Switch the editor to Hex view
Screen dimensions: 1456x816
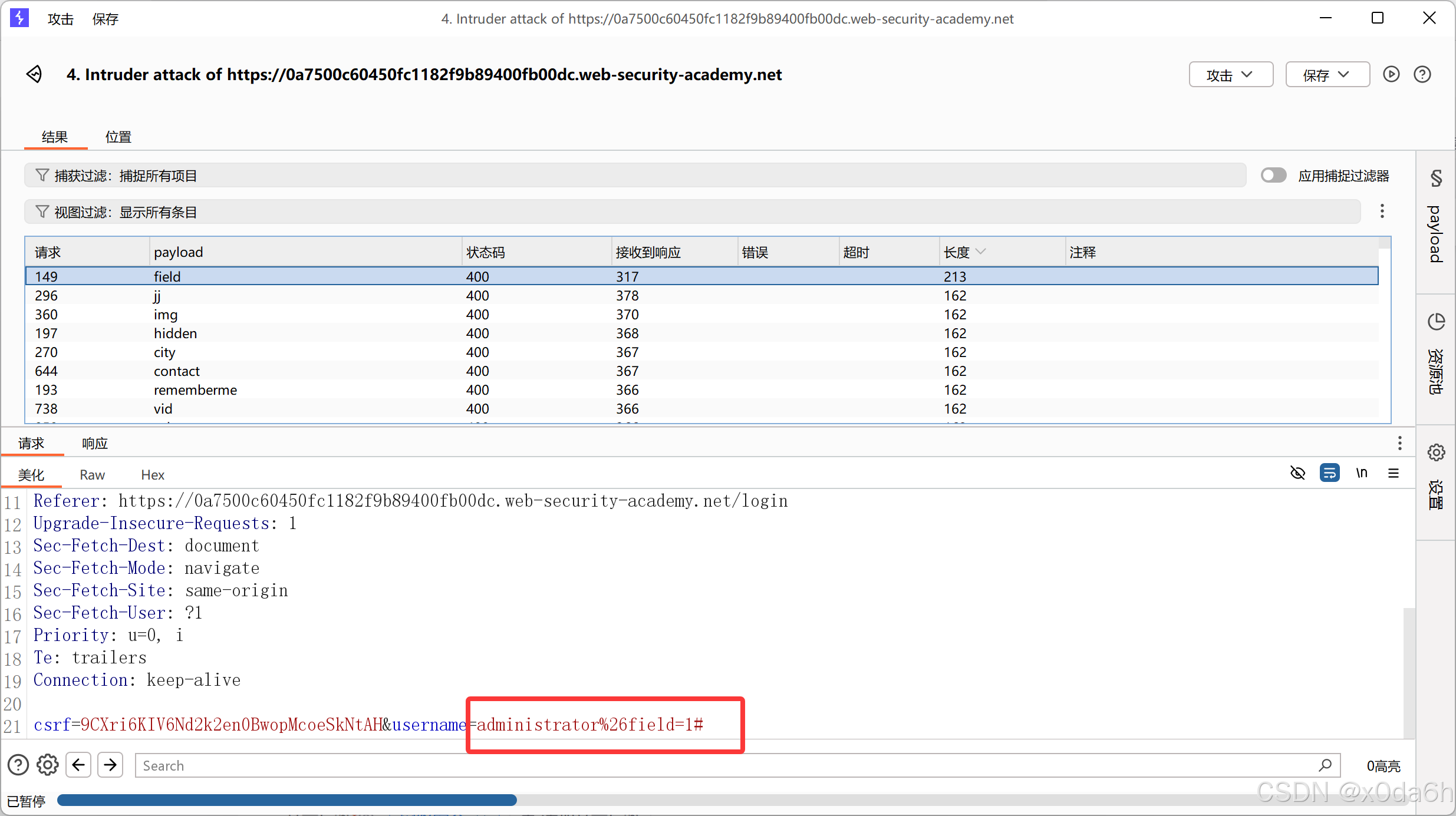tap(152, 474)
